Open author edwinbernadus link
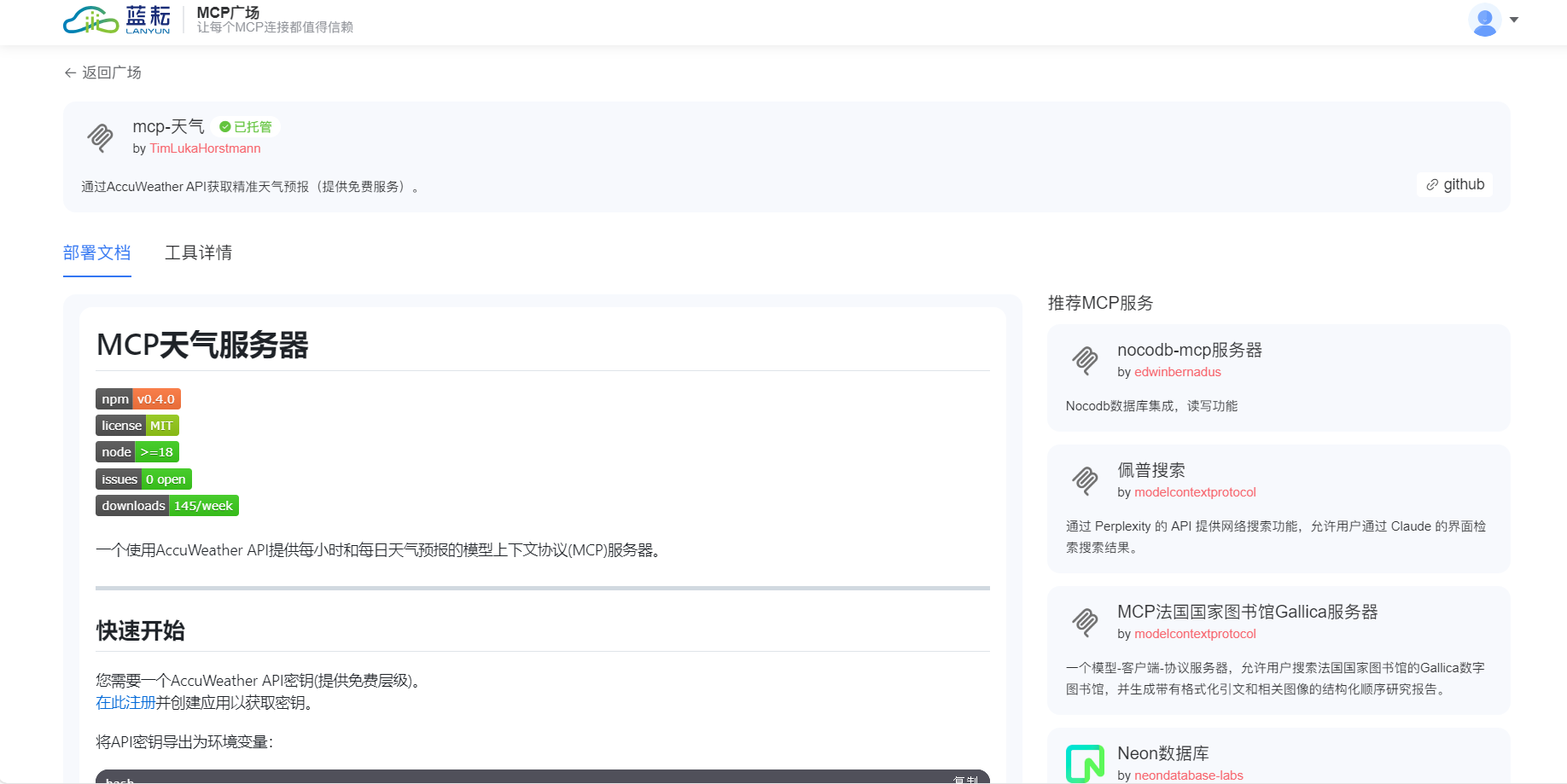Image resolution: width=1567 pixels, height=784 pixels. (1177, 372)
